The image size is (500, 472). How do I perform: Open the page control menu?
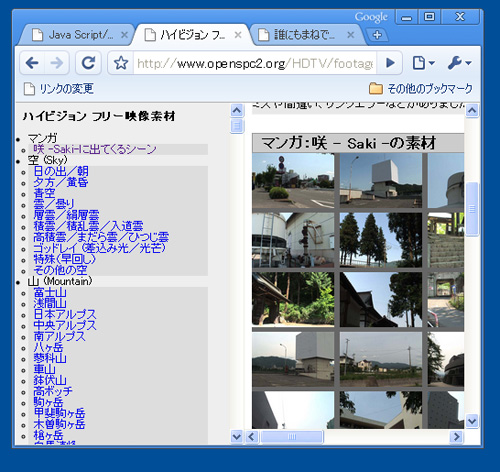423,63
